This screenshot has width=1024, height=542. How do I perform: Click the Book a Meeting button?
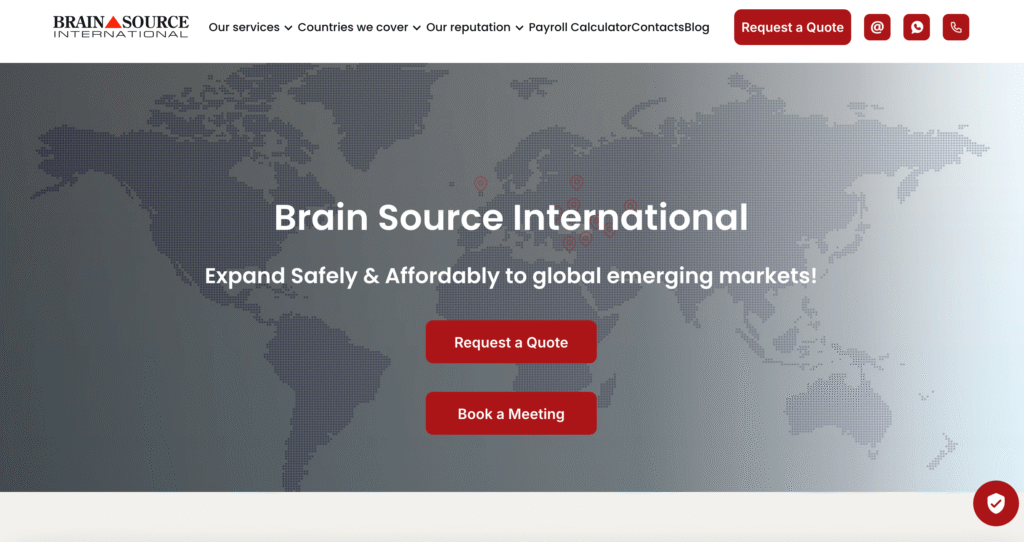[511, 413]
